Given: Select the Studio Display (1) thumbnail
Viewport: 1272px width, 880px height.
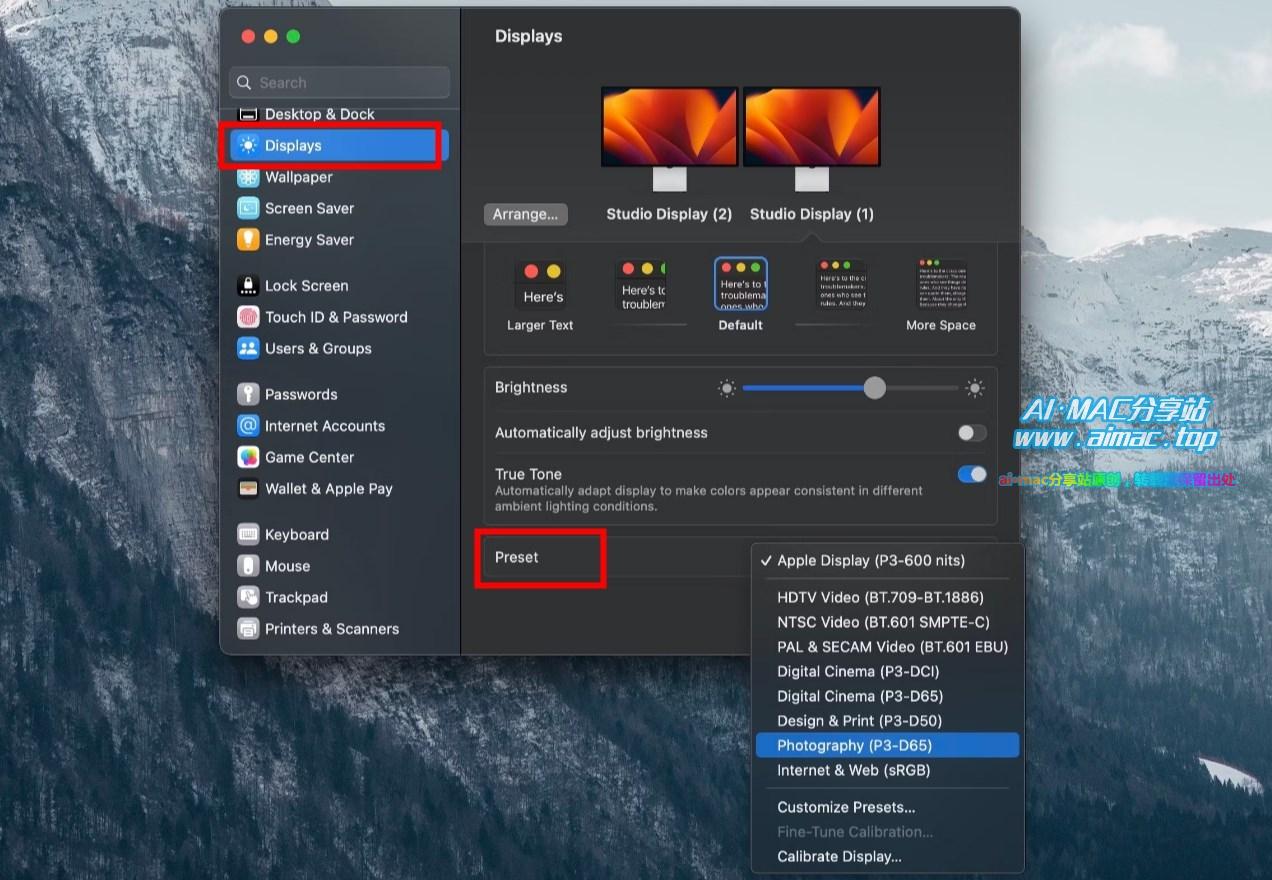Looking at the screenshot, I should coord(812,139).
